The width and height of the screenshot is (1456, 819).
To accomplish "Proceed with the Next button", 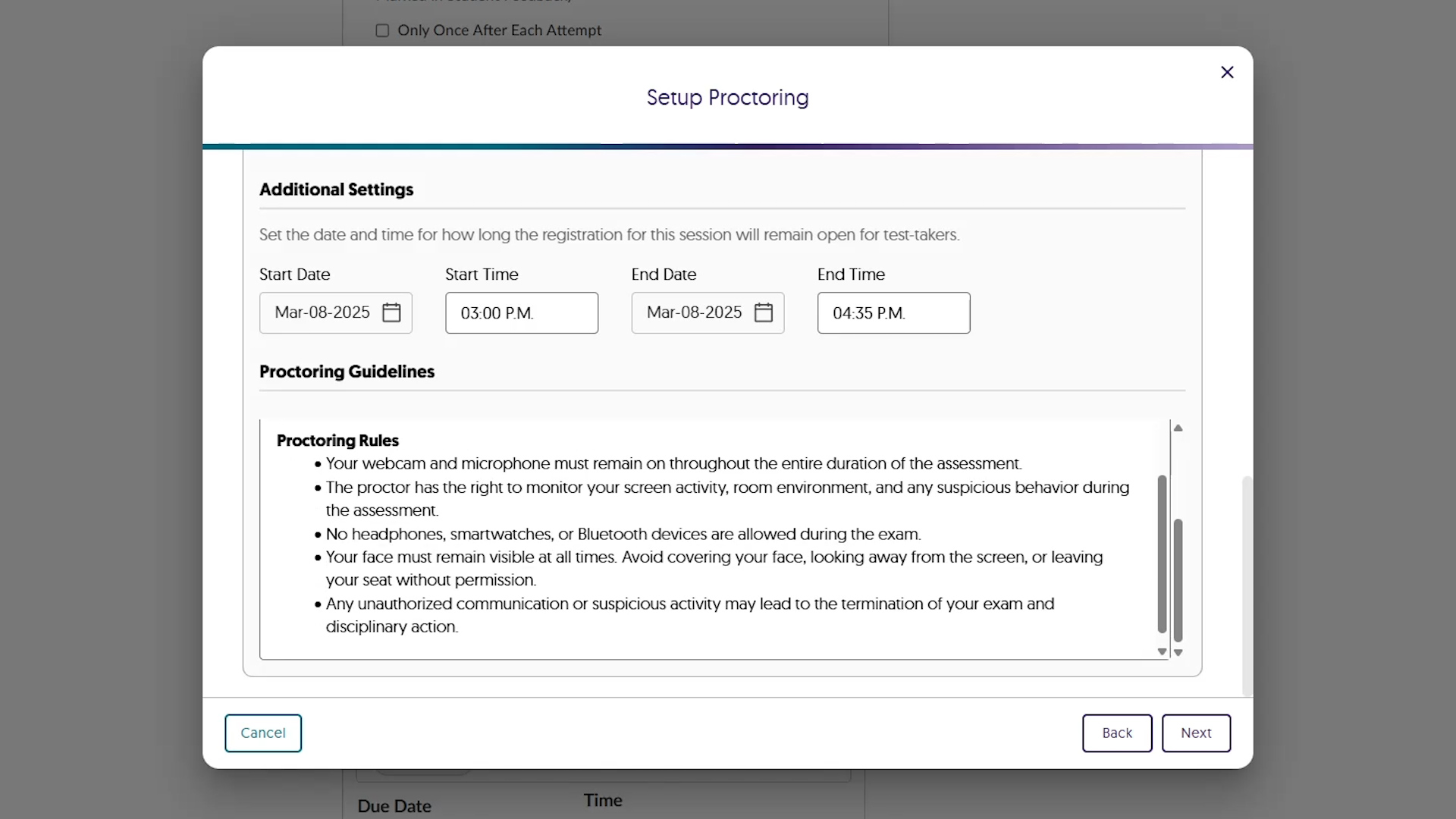I will pos(1196,733).
